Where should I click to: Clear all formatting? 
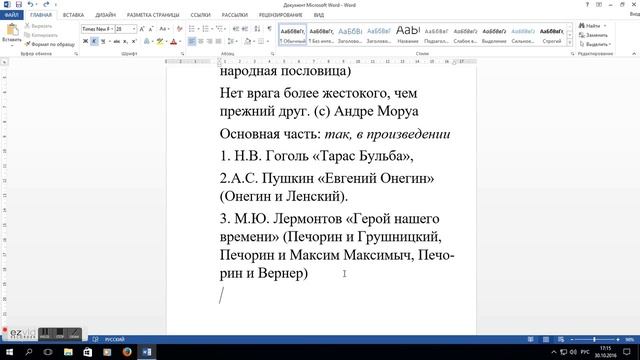[x=180, y=29]
